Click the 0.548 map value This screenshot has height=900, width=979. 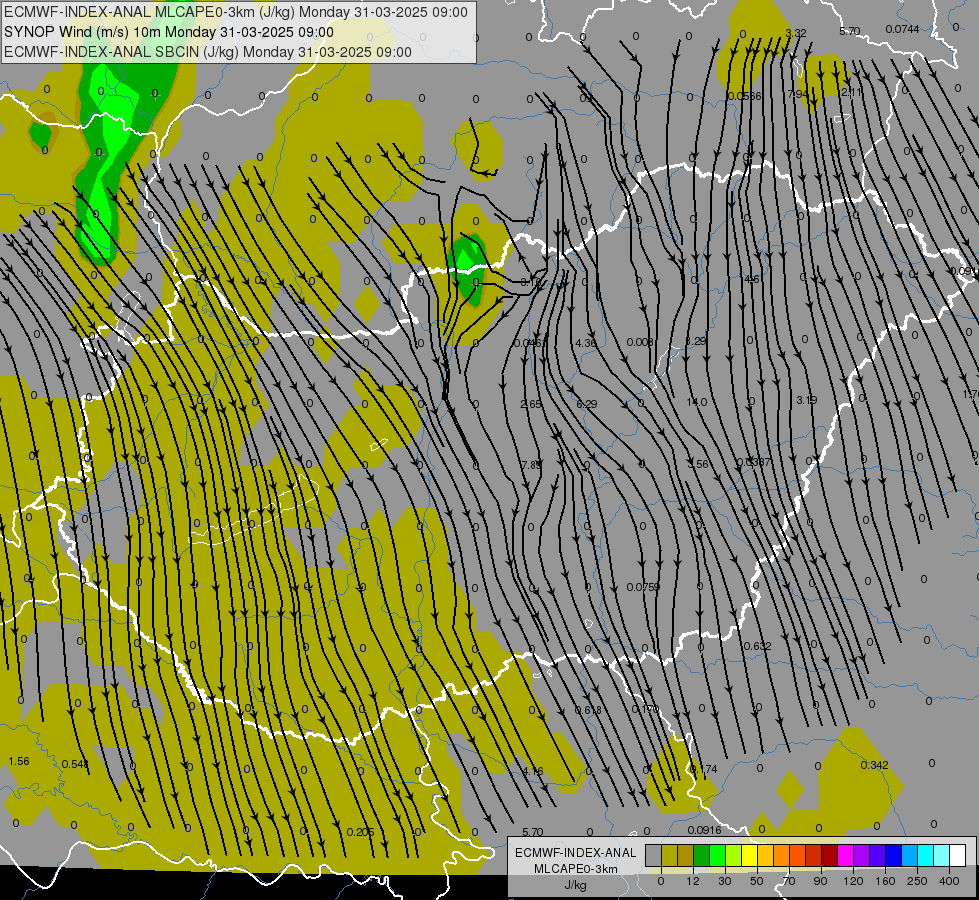coord(75,764)
